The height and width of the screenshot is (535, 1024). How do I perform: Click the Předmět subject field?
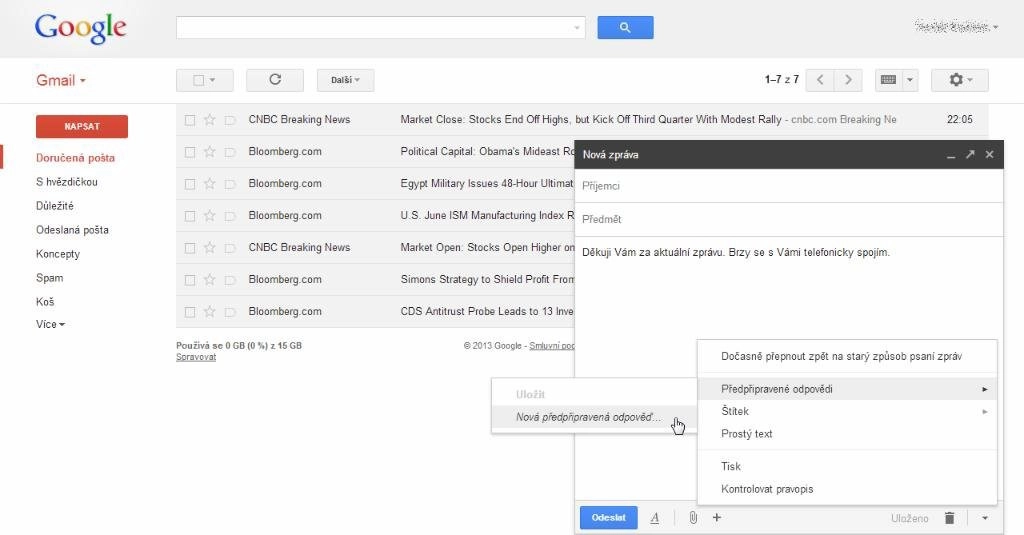click(x=789, y=219)
